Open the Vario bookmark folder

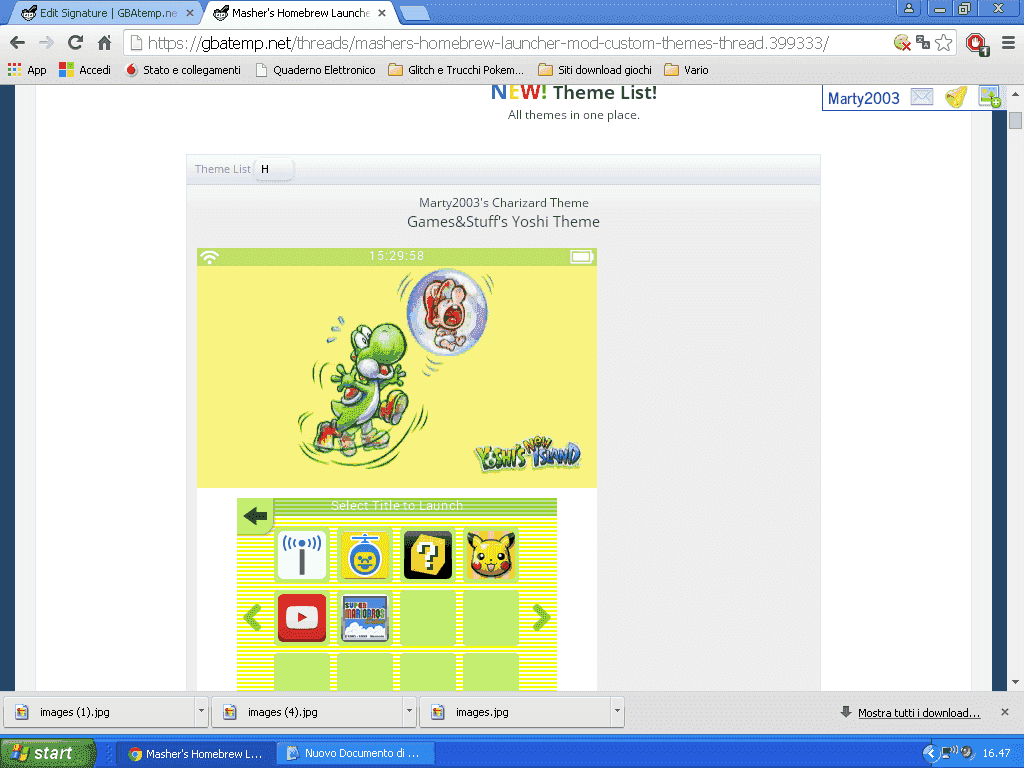pos(686,70)
